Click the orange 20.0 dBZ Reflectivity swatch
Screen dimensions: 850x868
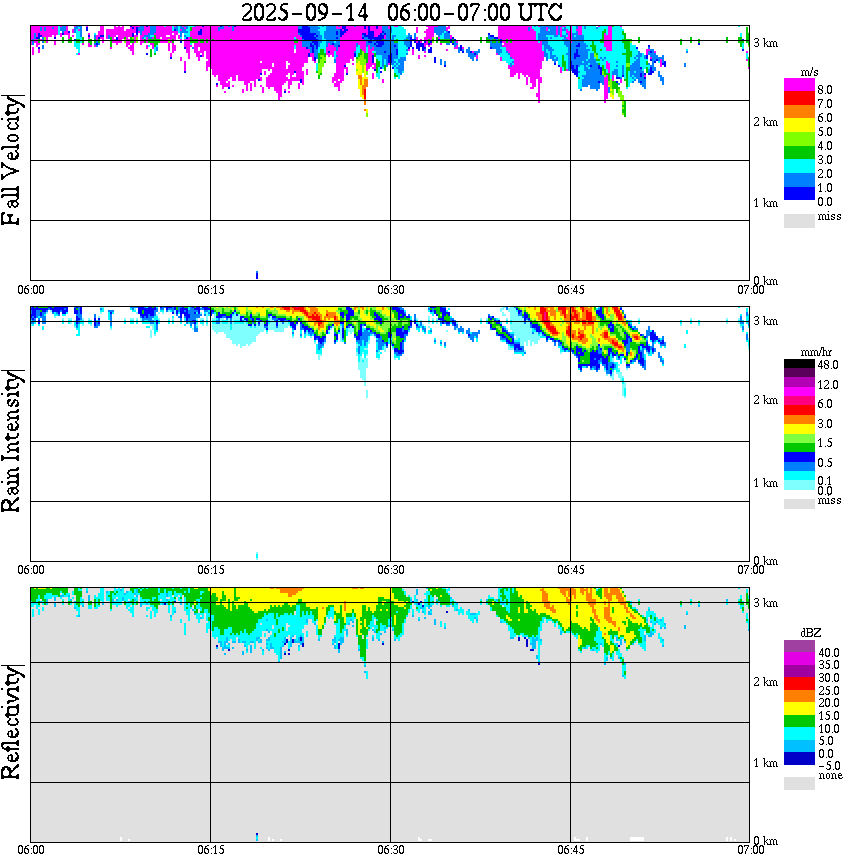coord(799,696)
